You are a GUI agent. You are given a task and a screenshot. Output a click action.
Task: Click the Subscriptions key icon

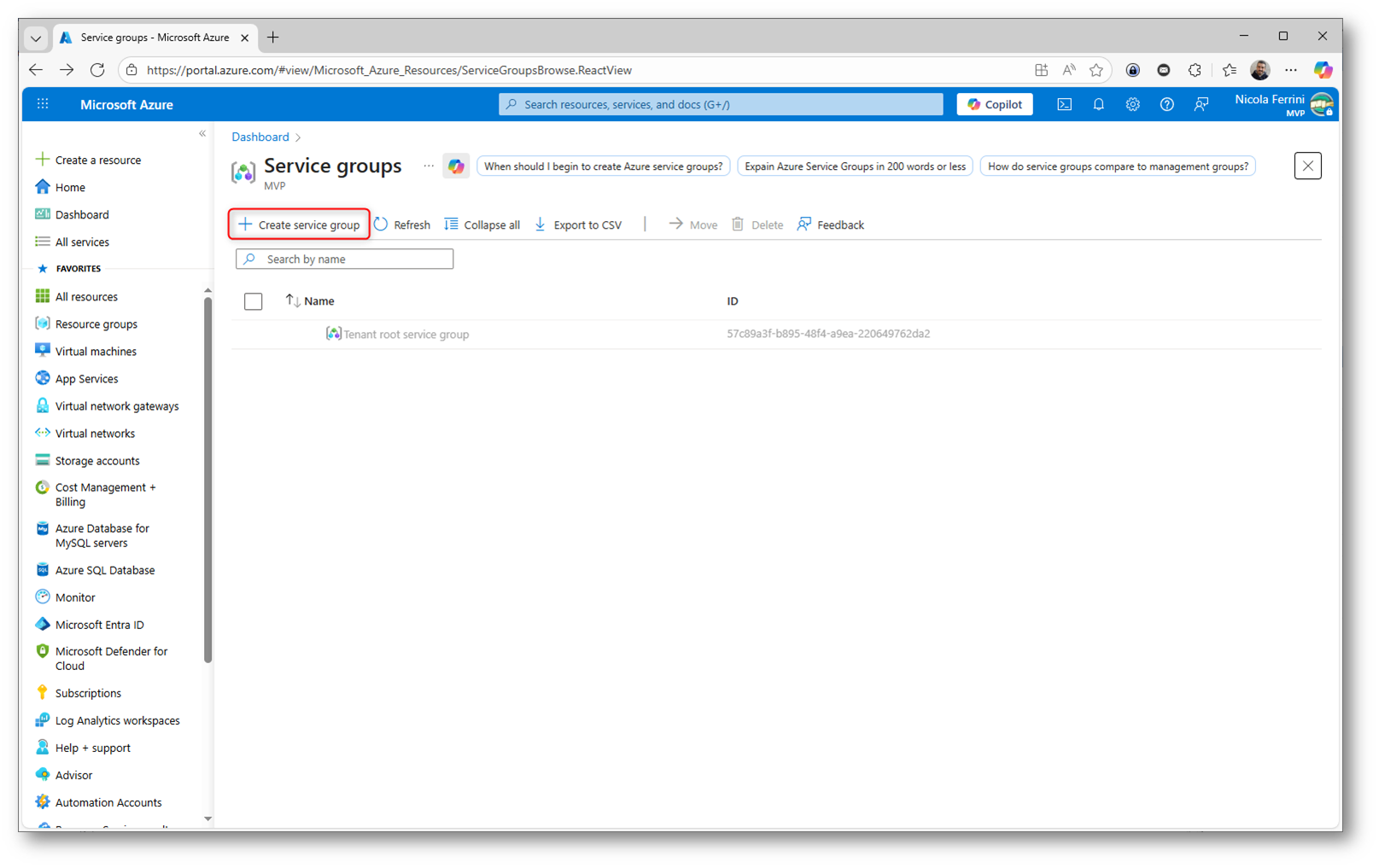pos(43,692)
